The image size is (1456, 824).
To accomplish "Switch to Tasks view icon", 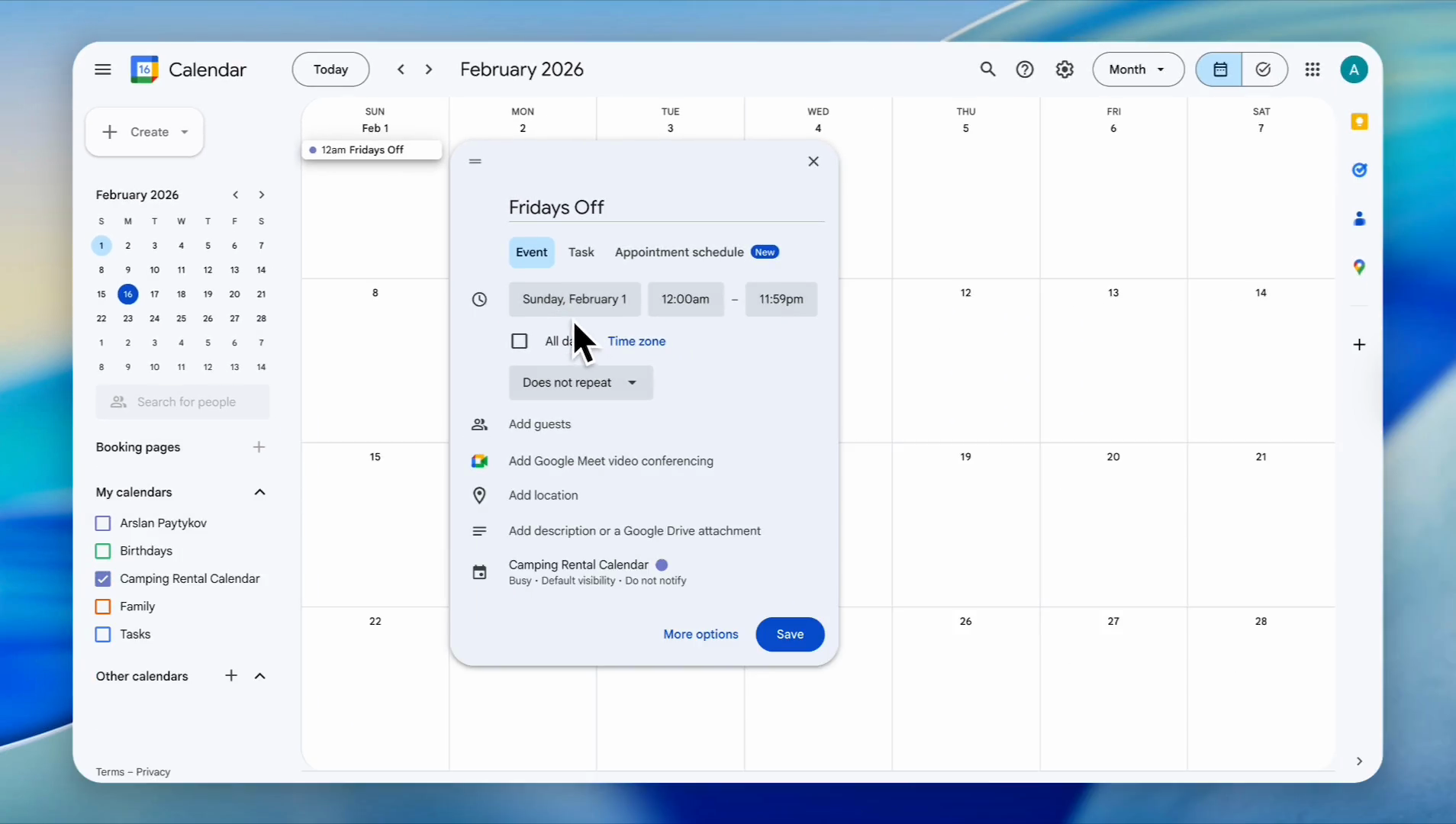I will click(1264, 69).
